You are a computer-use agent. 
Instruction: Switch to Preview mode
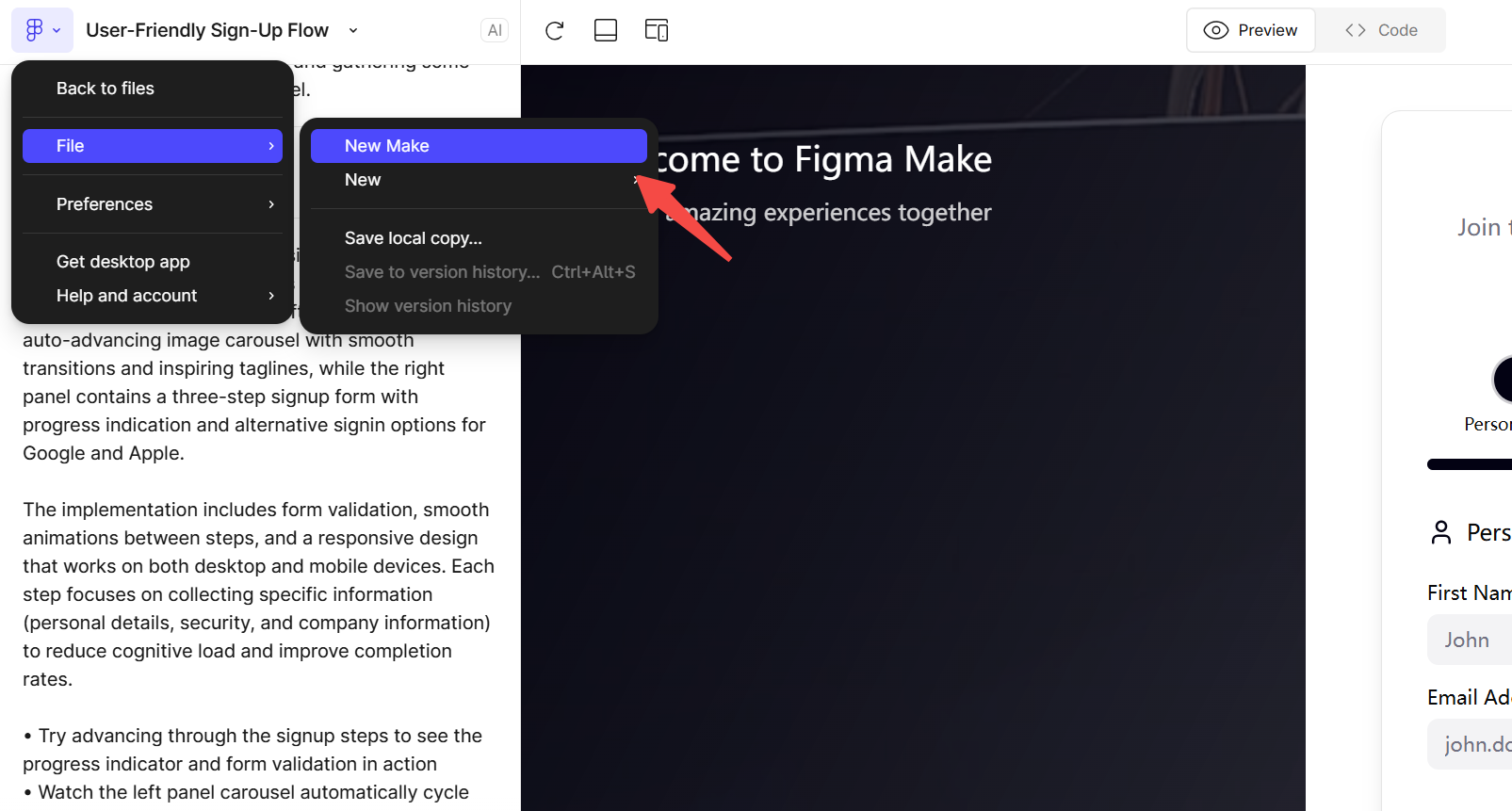(x=1251, y=30)
